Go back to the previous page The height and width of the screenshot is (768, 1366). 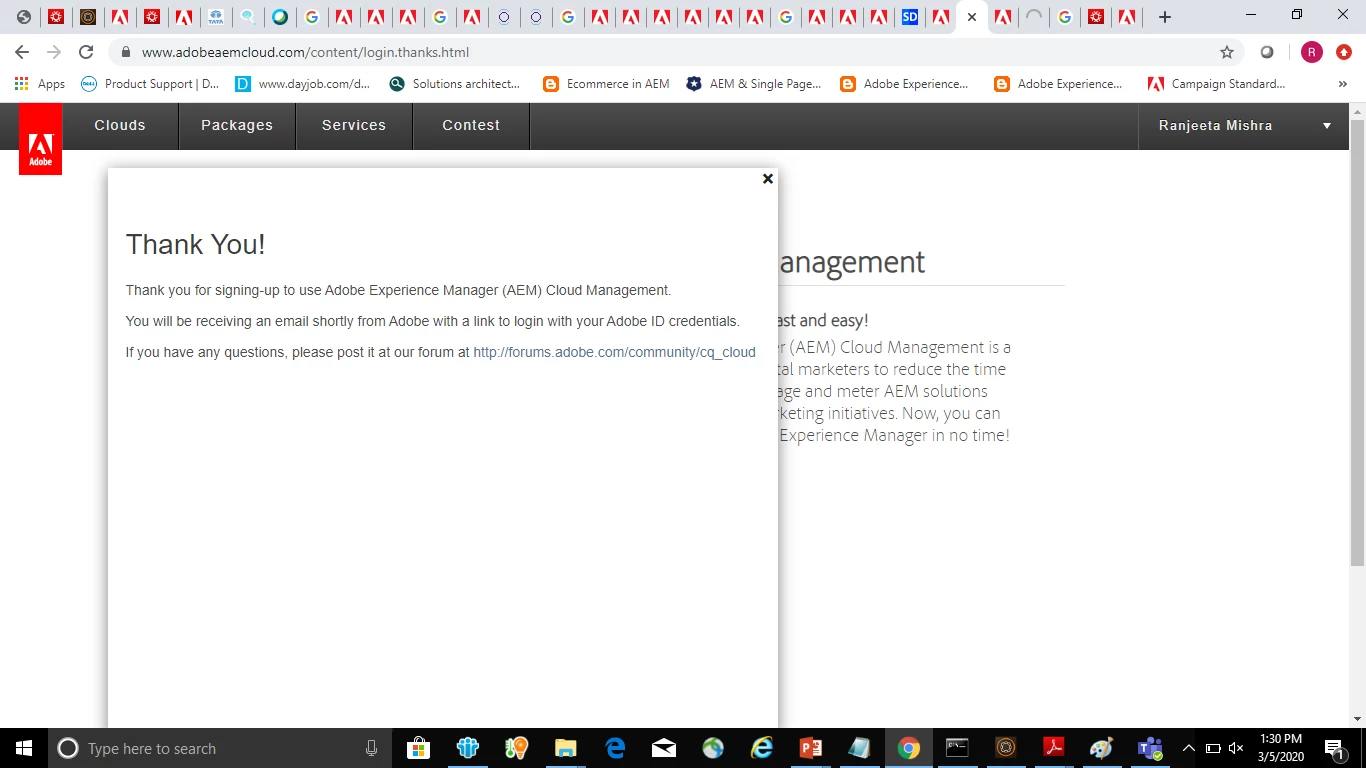click(22, 52)
